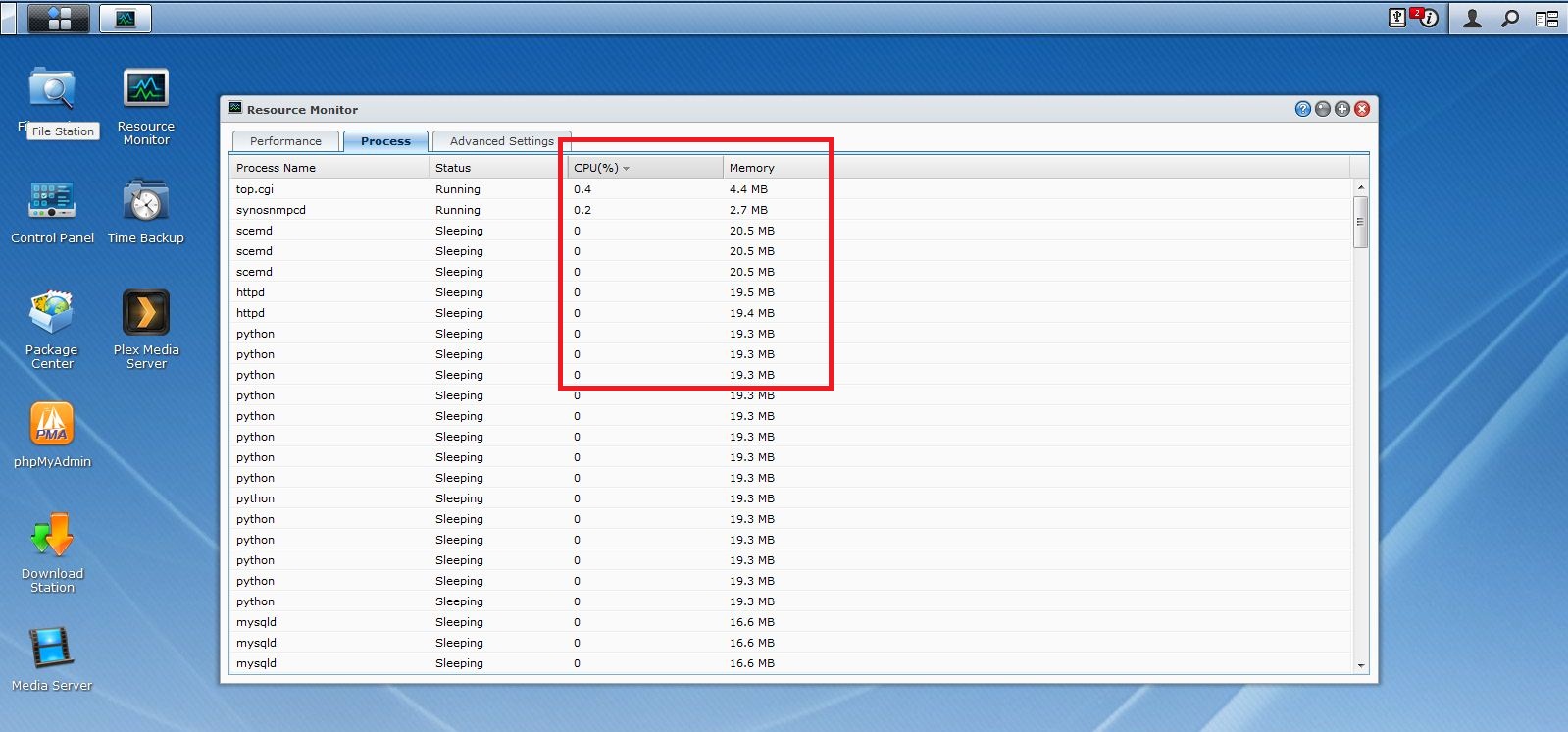Open Time Backup application

(x=146, y=201)
